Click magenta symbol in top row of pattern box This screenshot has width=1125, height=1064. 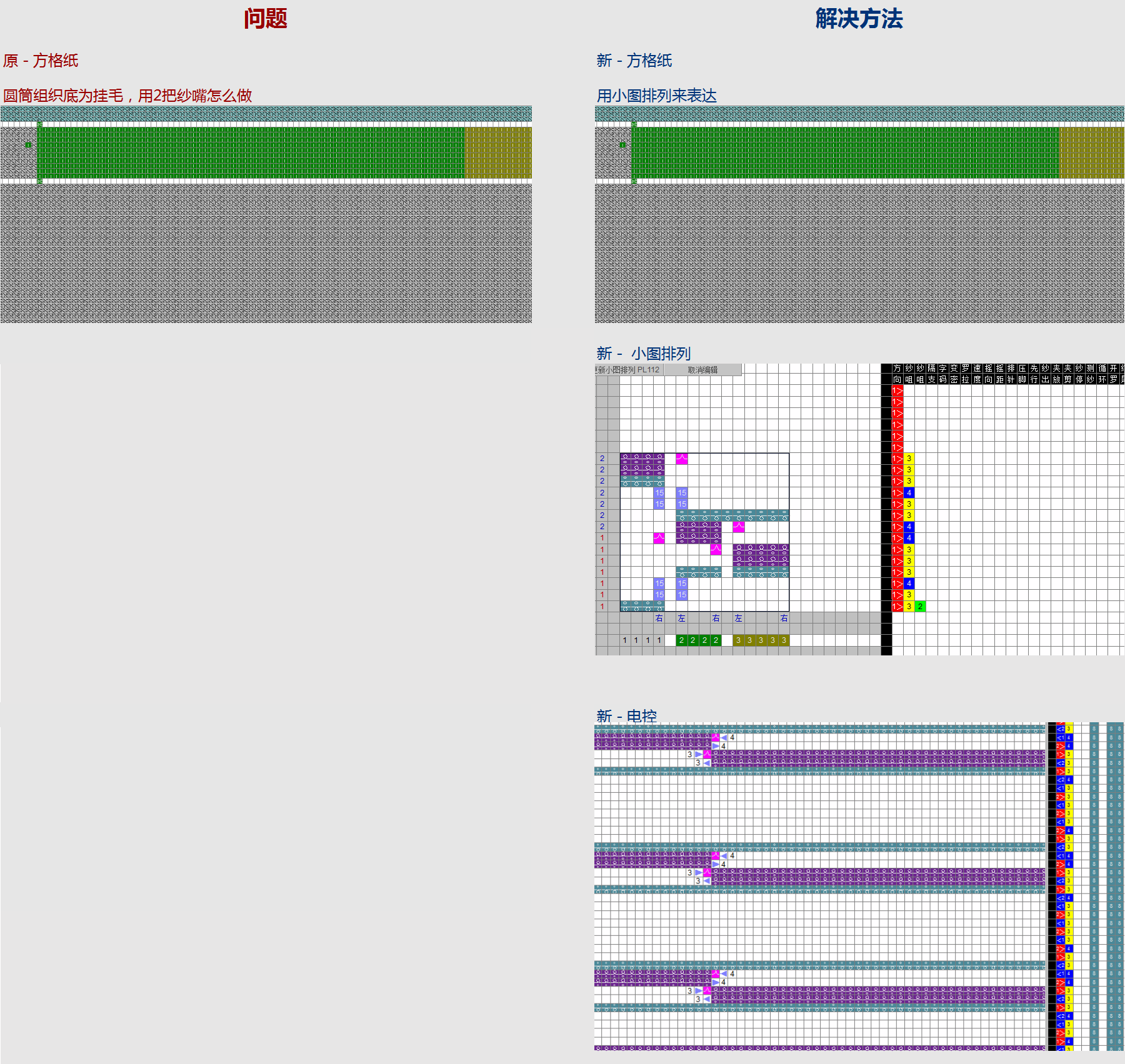[681, 459]
